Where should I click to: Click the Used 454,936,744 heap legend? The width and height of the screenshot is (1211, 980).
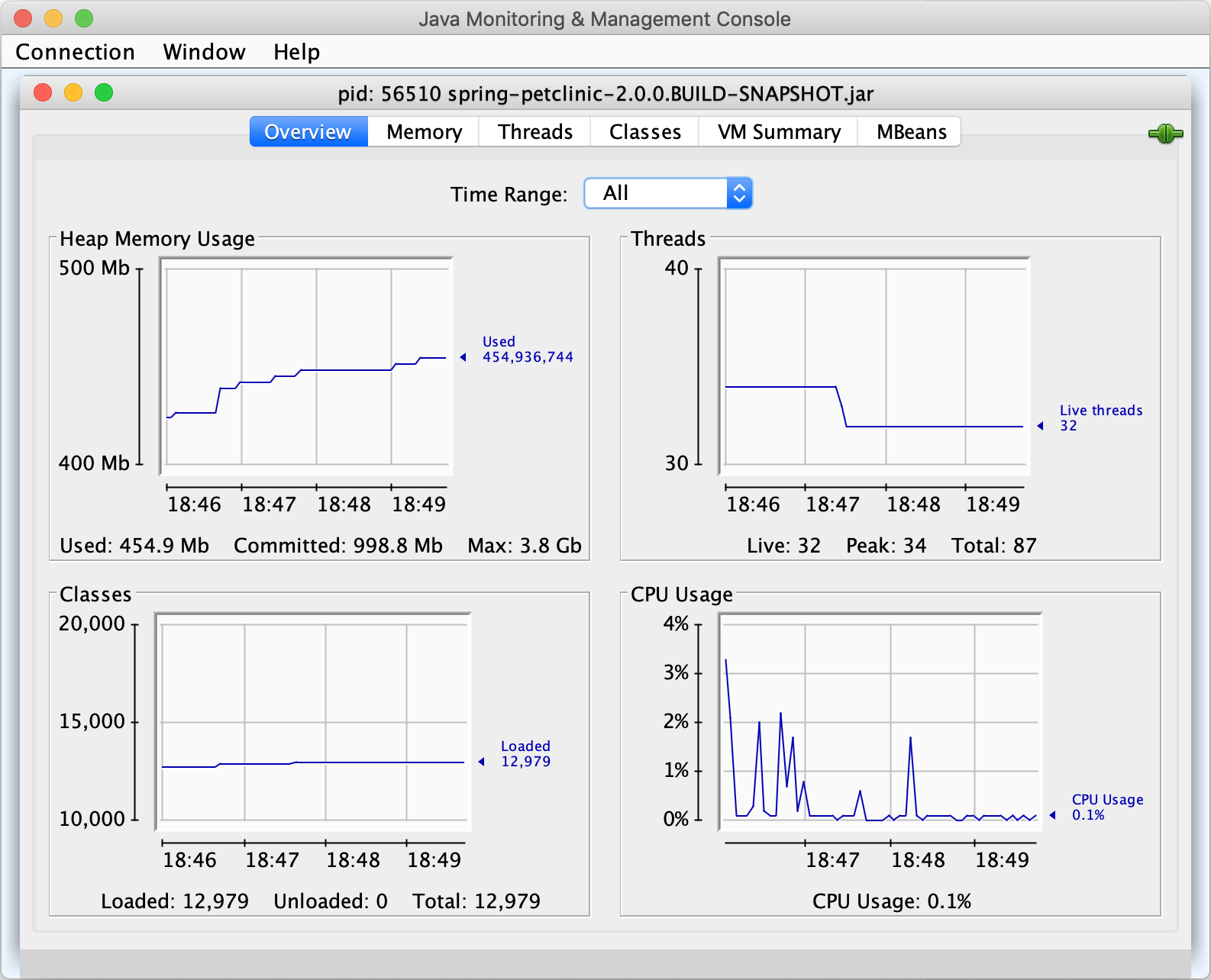coord(527,350)
